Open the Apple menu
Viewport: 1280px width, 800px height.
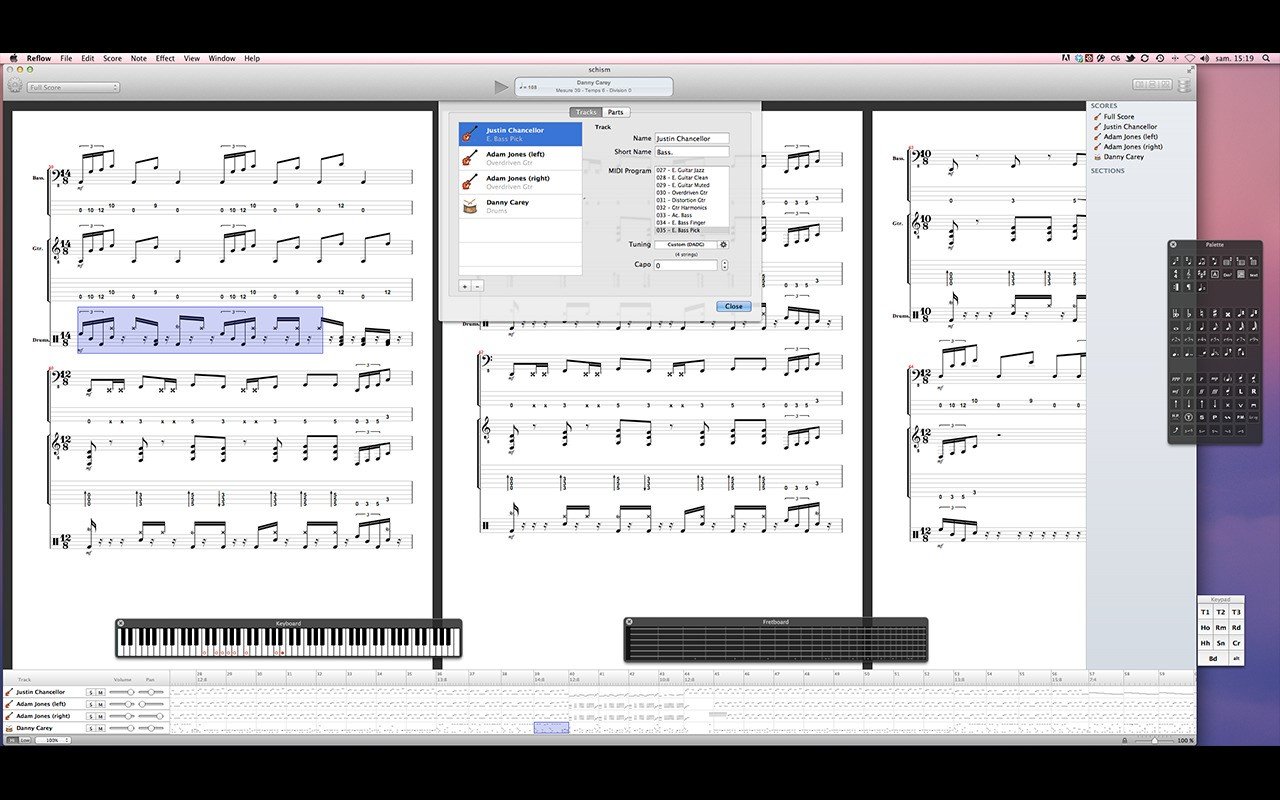13,58
